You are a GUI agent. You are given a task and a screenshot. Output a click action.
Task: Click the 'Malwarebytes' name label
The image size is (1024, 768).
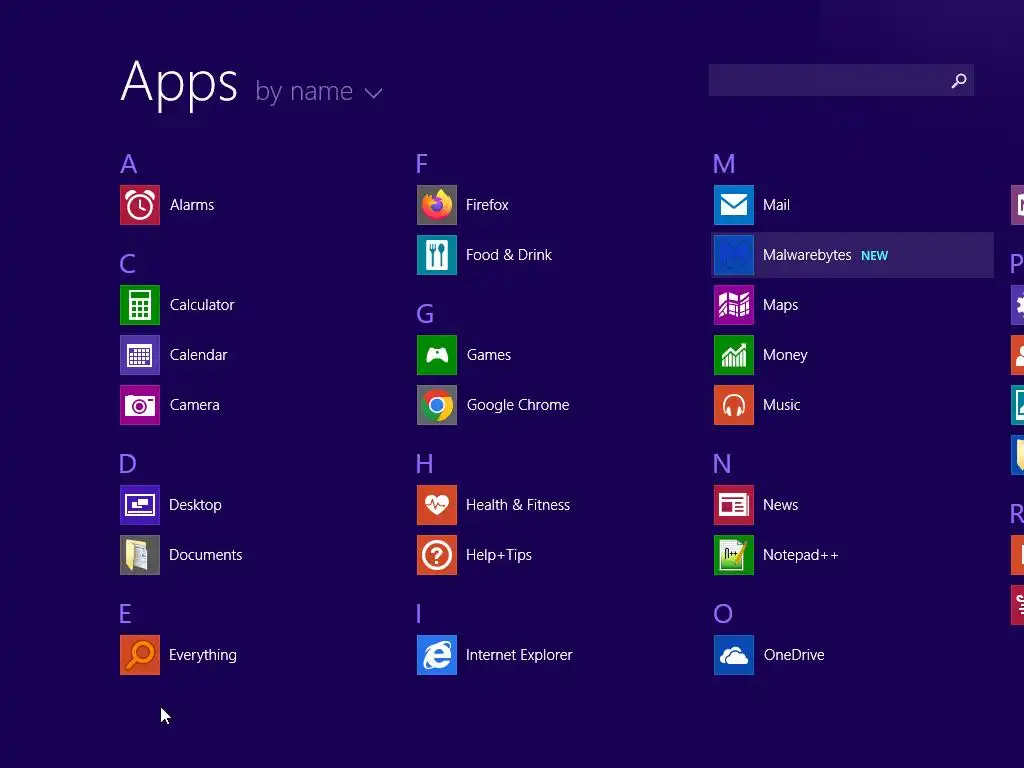[807, 255]
